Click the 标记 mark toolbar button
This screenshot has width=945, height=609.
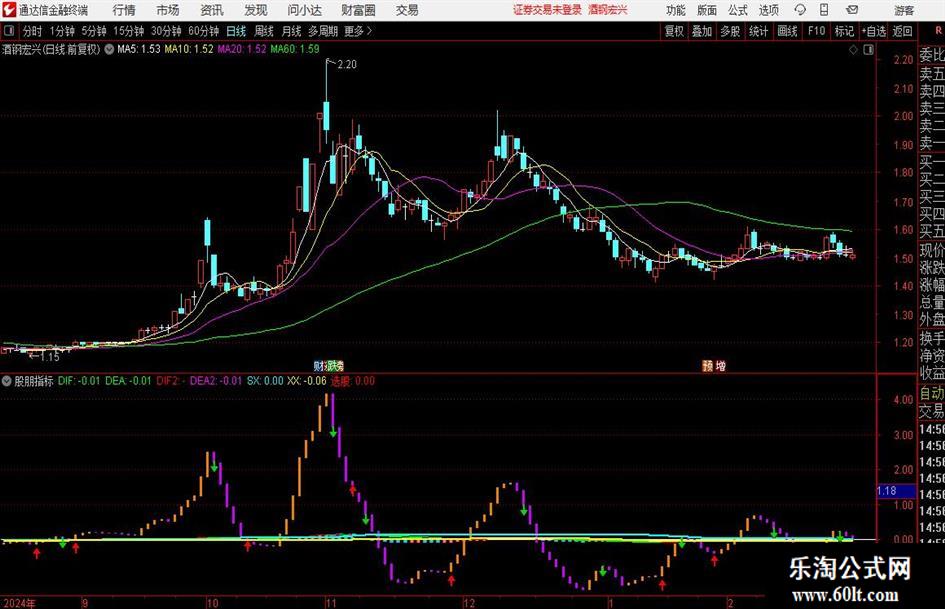click(x=844, y=31)
